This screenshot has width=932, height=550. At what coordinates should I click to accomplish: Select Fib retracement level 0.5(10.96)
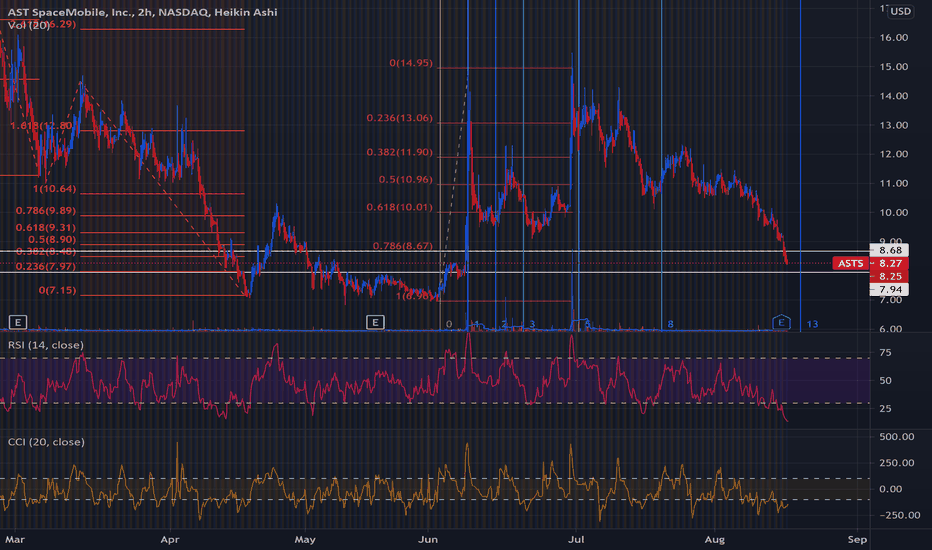tap(405, 180)
